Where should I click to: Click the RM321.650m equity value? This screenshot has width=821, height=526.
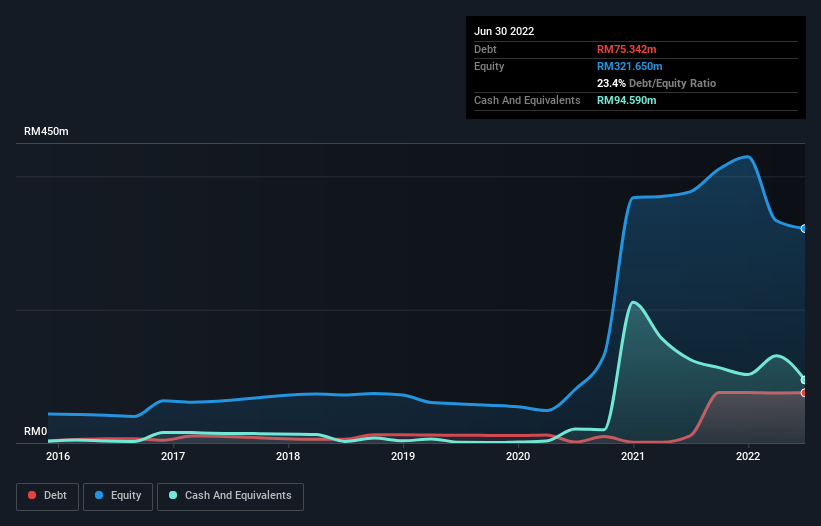[x=629, y=66]
